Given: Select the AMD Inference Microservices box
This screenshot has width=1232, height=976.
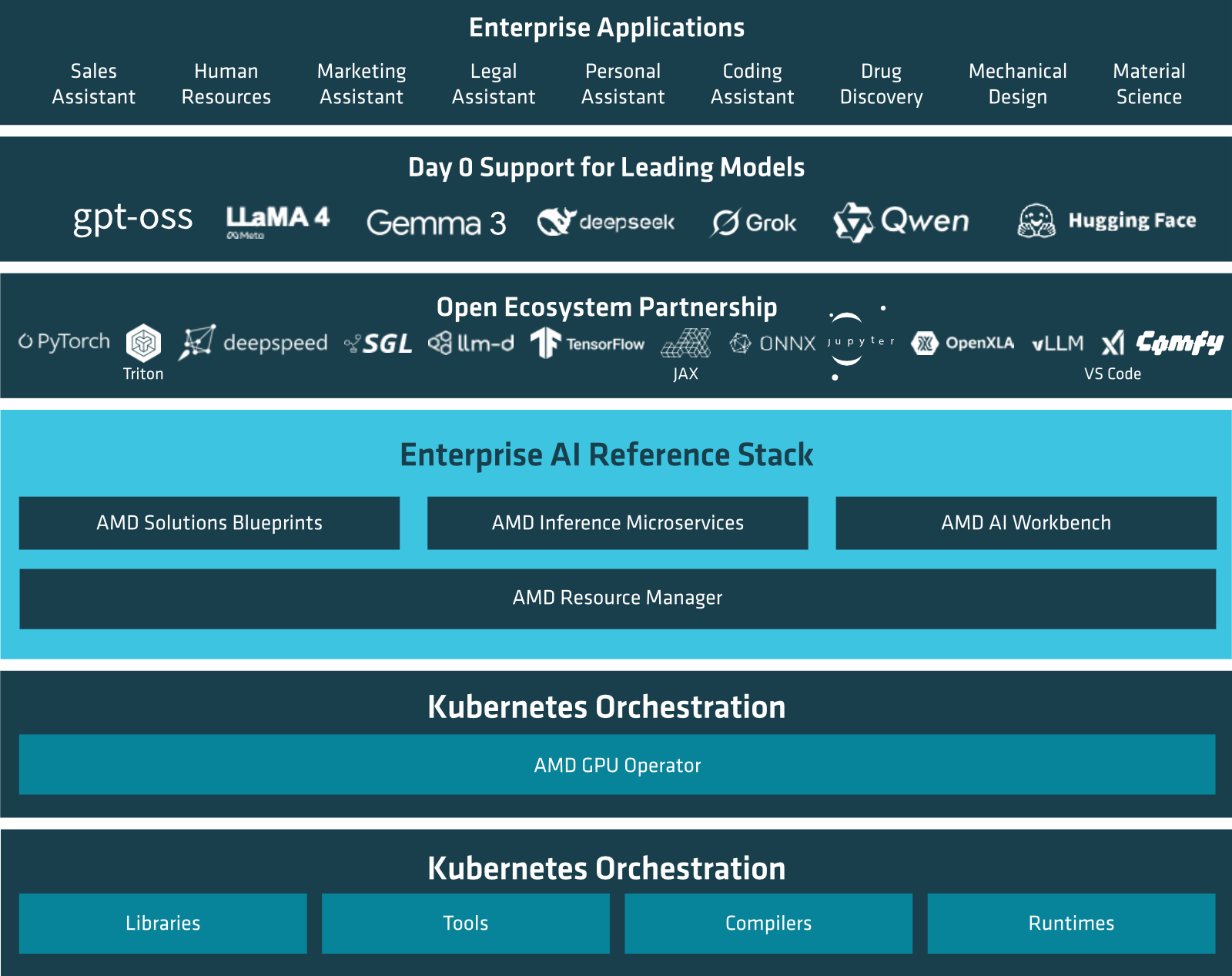Looking at the screenshot, I should [x=618, y=523].
